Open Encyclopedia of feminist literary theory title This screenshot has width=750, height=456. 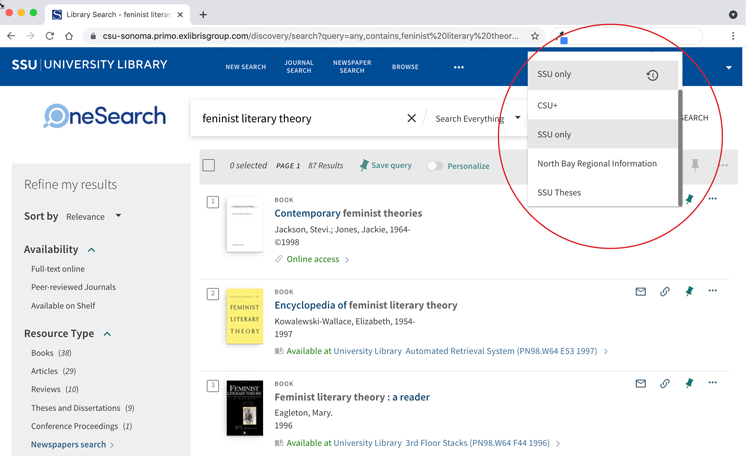pos(366,305)
